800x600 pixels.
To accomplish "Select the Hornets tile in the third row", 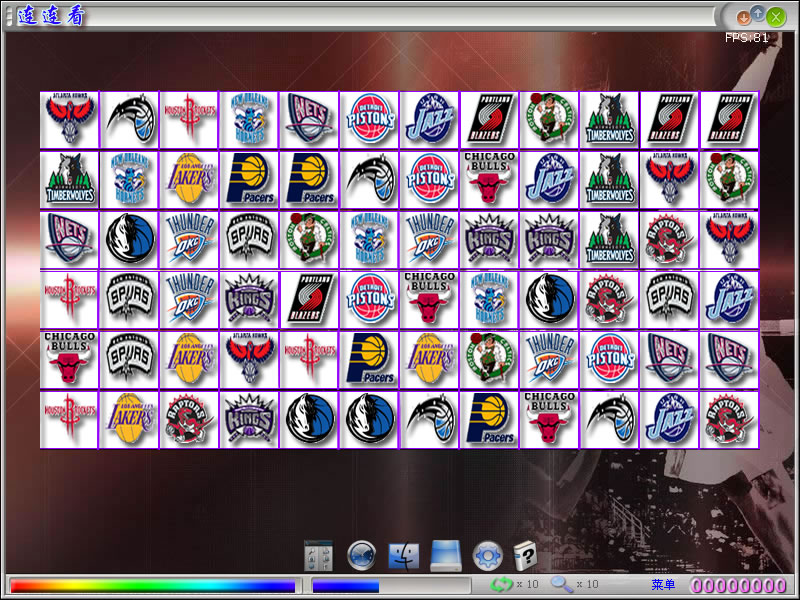I will pyautogui.click(x=370, y=240).
